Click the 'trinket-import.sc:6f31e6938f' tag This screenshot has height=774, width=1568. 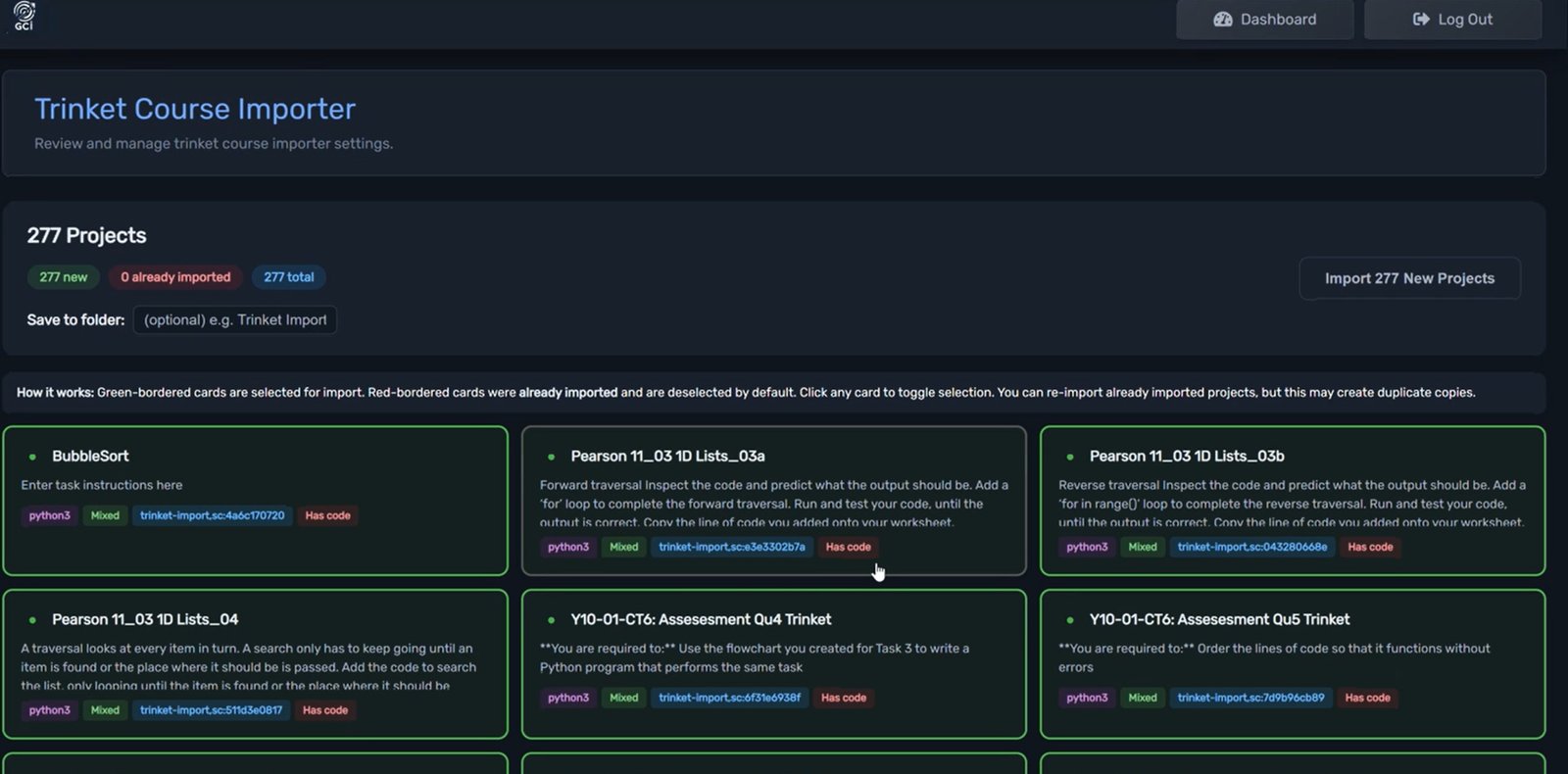pyautogui.click(x=729, y=698)
